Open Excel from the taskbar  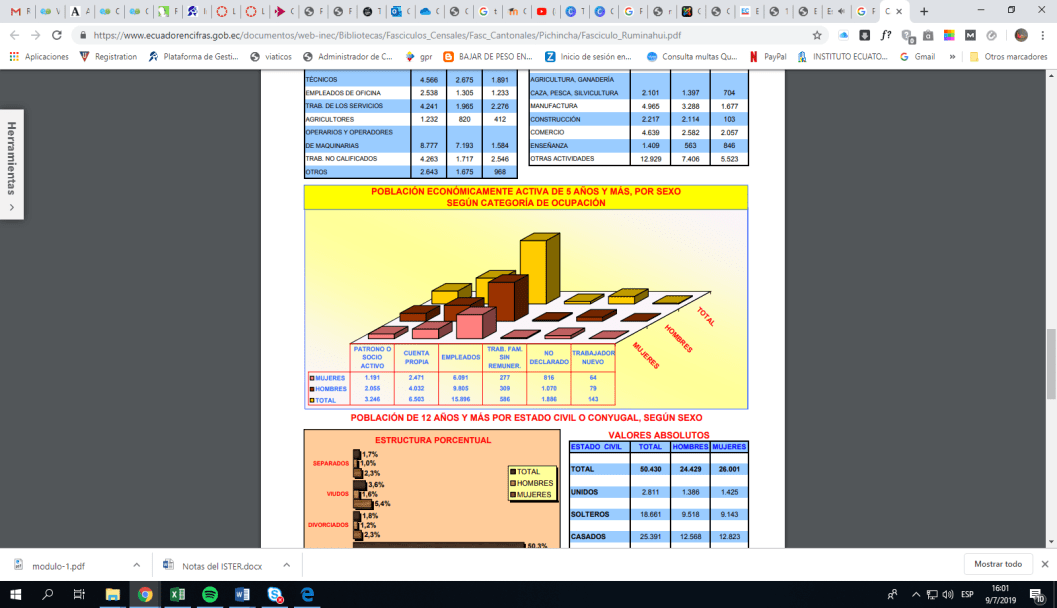coord(177,594)
